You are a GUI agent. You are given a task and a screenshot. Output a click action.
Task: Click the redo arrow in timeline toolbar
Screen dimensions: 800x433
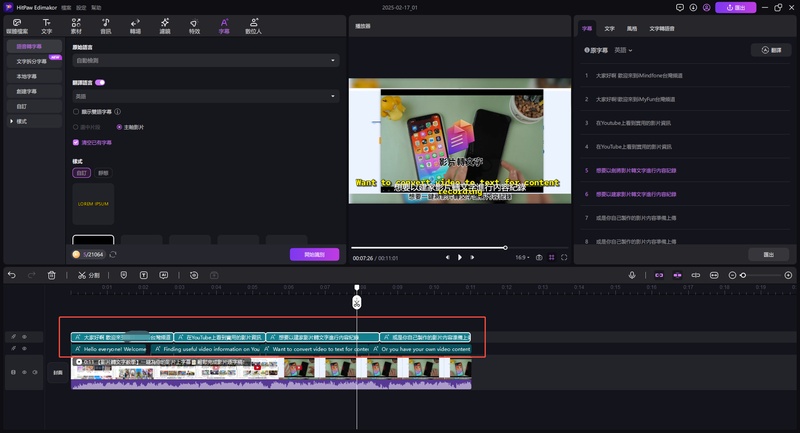[x=32, y=275]
